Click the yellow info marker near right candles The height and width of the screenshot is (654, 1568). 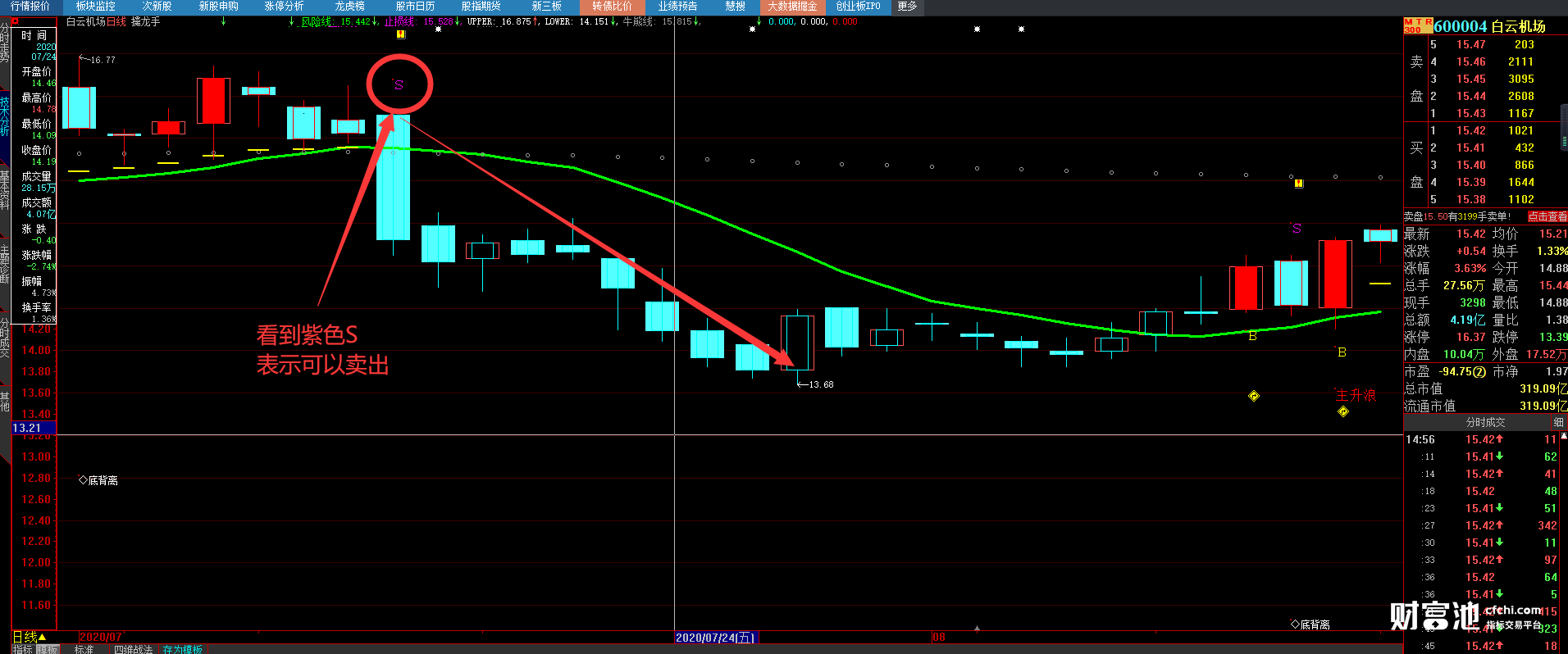click(1299, 184)
